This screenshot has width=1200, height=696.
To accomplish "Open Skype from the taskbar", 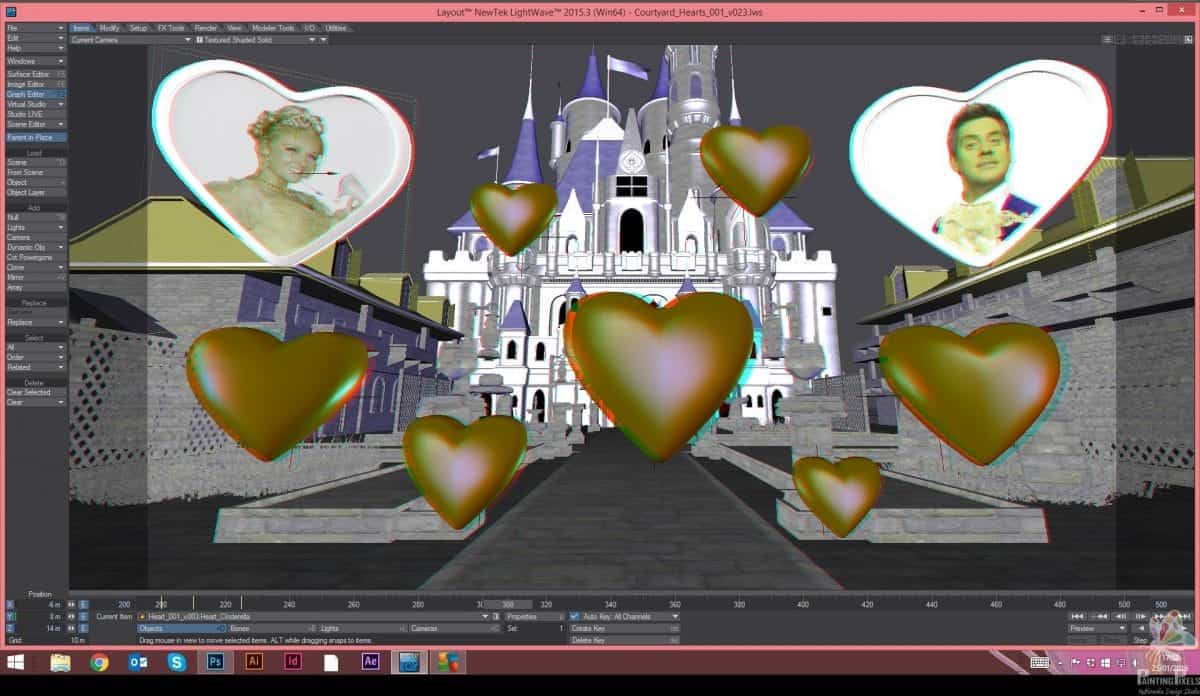I will point(177,662).
